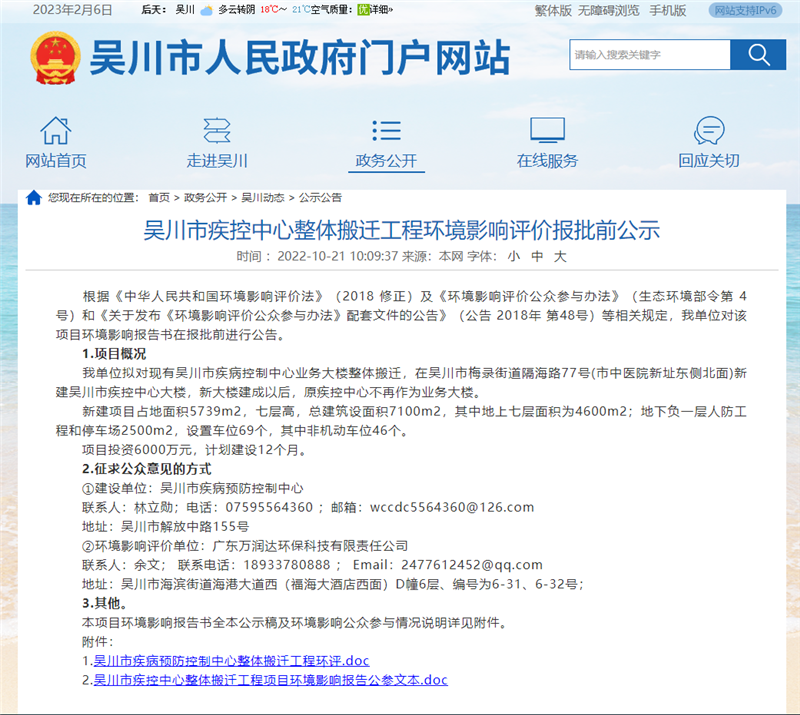Set font size to 大
This screenshot has height=715, width=800.
pos(559,257)
